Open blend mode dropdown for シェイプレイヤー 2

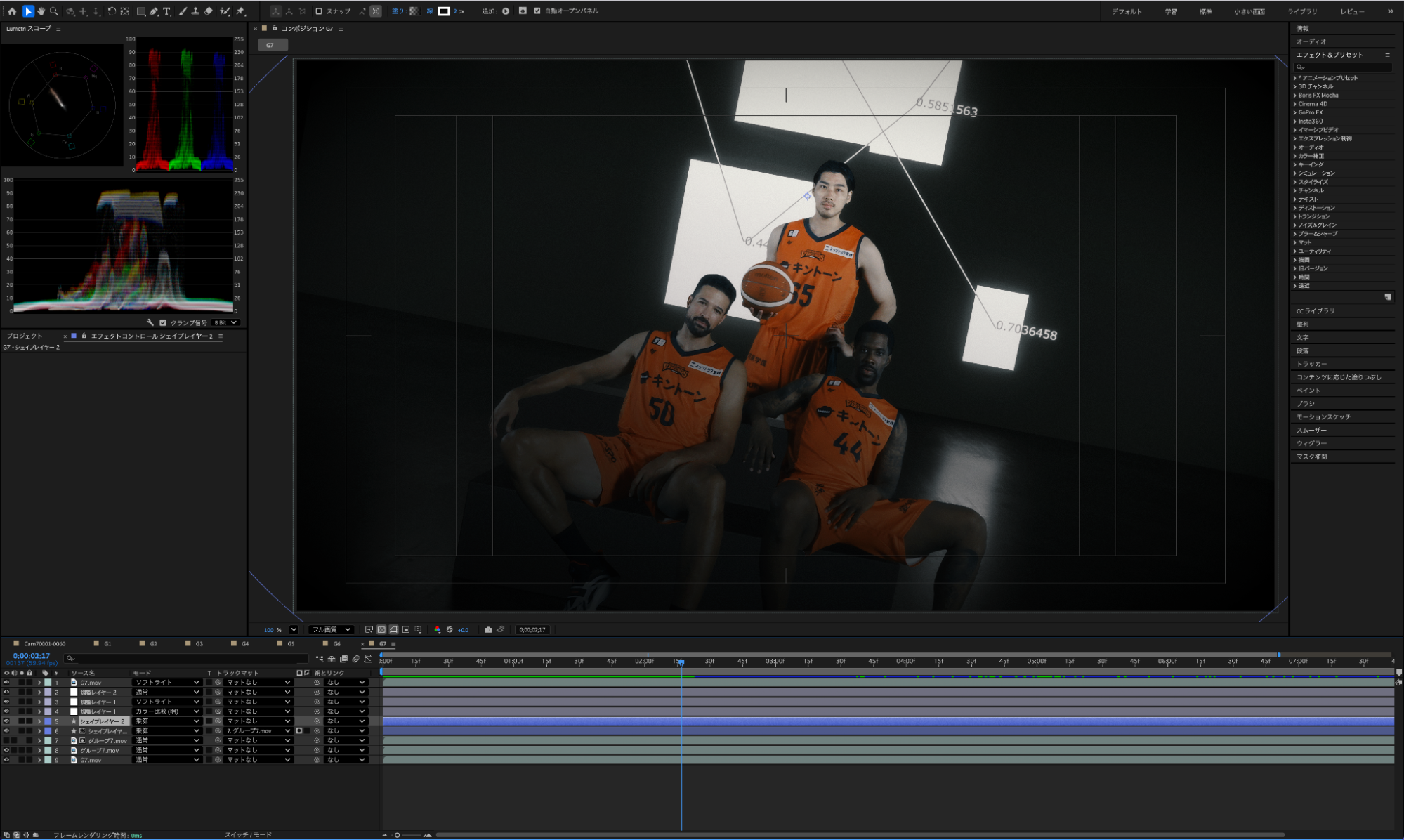(167, 721)
